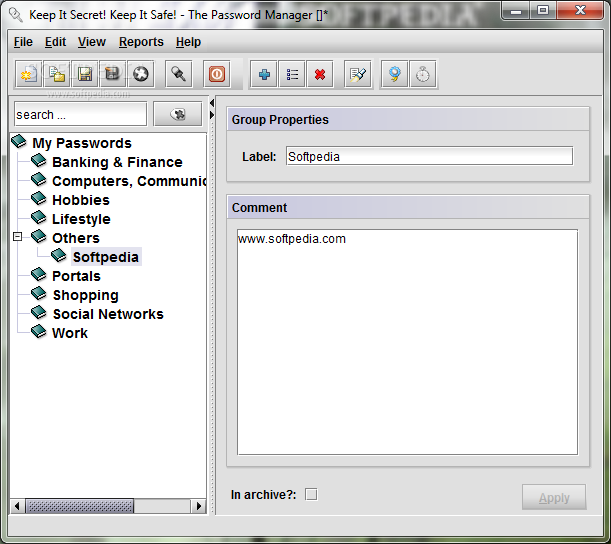Click in the Comment text area
The width and height of the screenshot is (611, 544).
[x=407, y=342]
